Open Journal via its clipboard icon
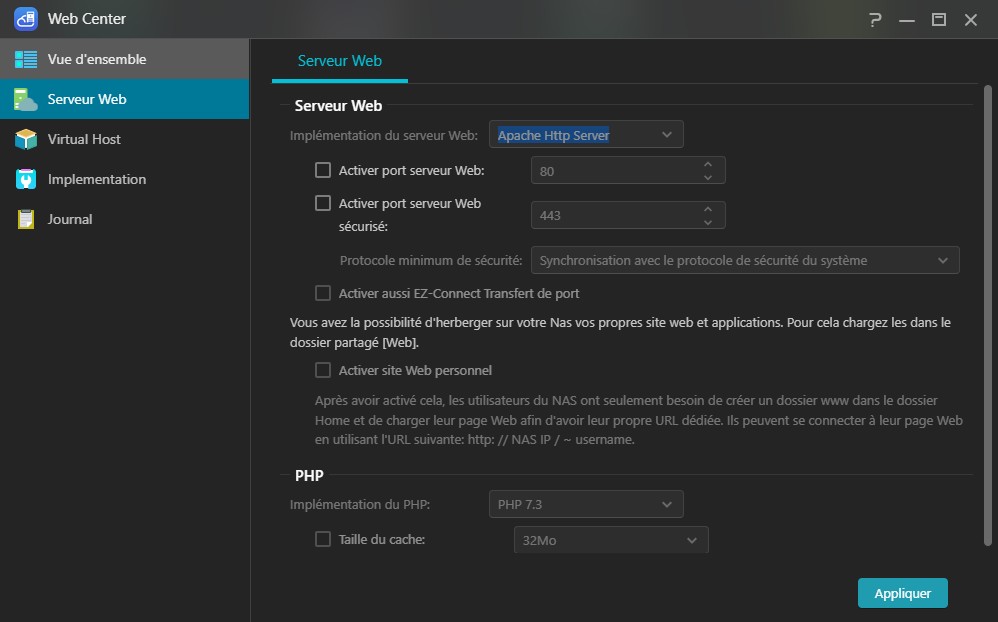 coord(26,220)
